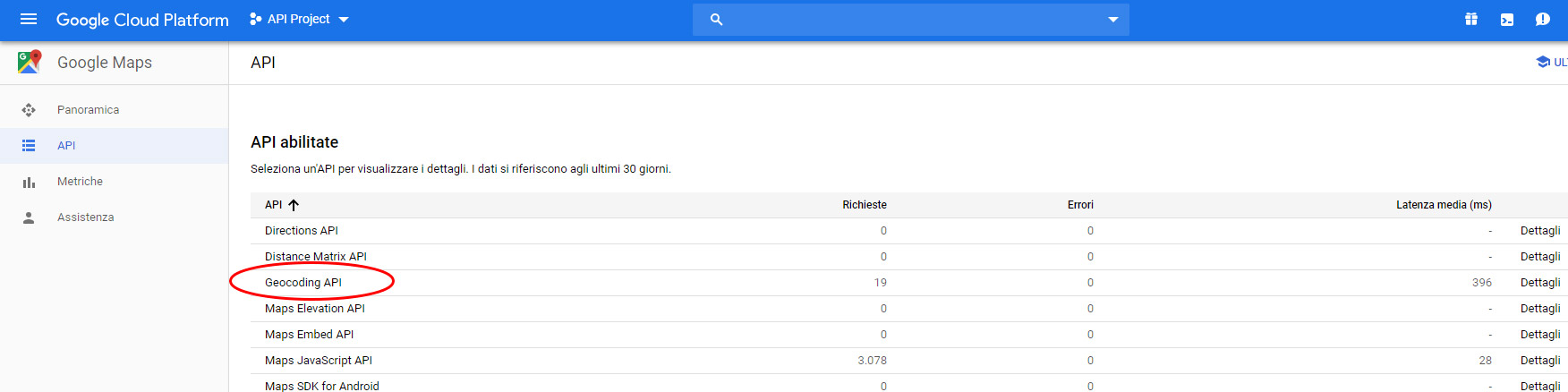Click the 28 latency value
Screen dimensions: 1568x392
pos(1486,361)
